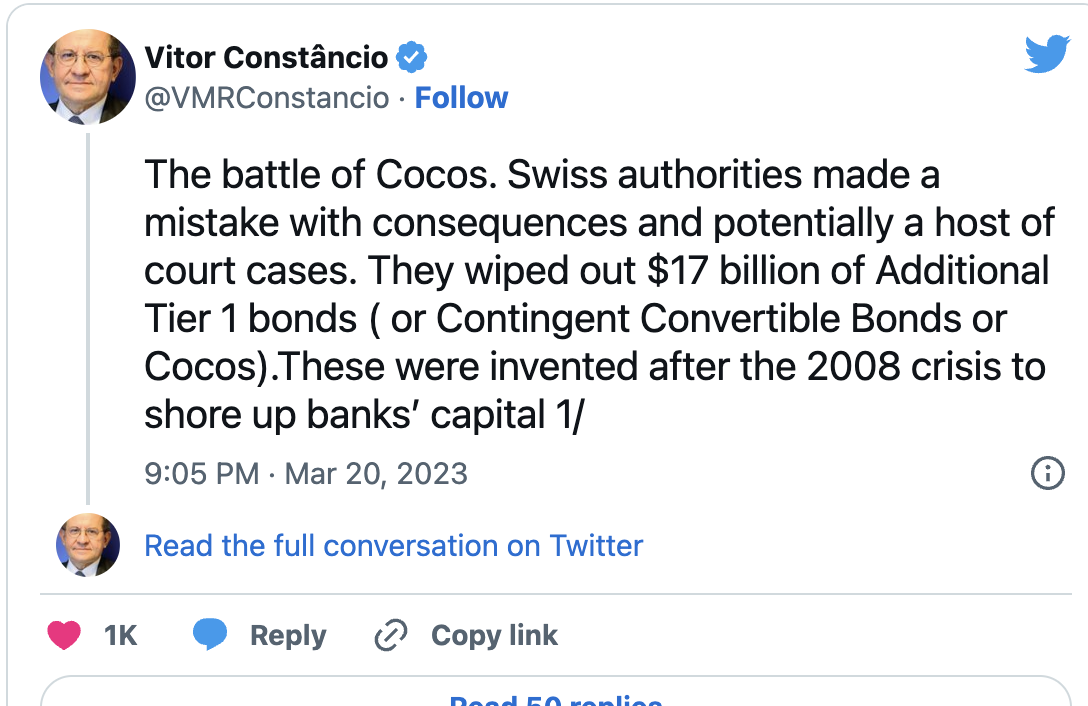Like the tweet with the heart icon
The image size is (1088, 706).
coord(65,635)
